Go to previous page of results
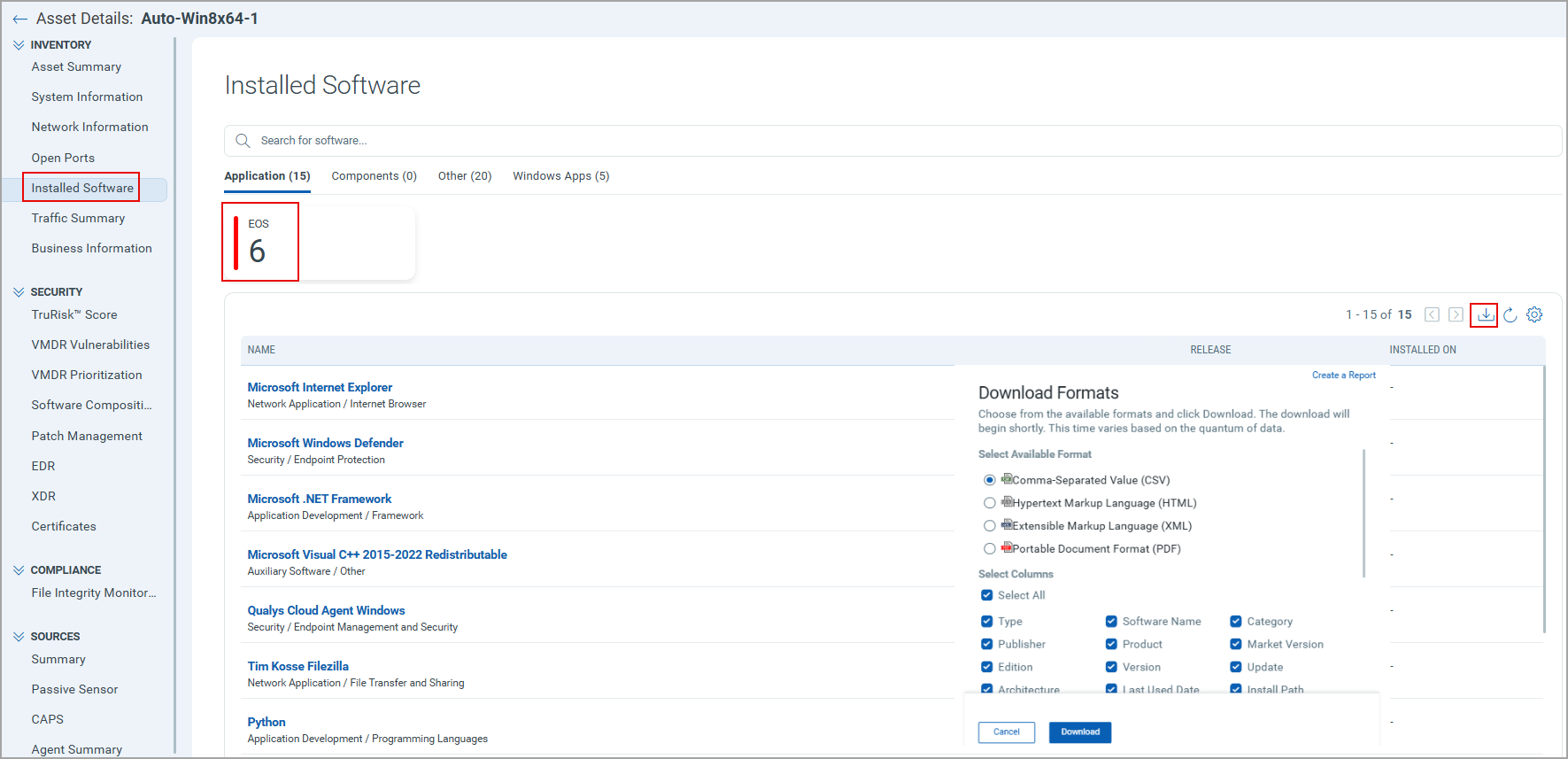Screen dimensions: 1568x759 (1432, 314)
